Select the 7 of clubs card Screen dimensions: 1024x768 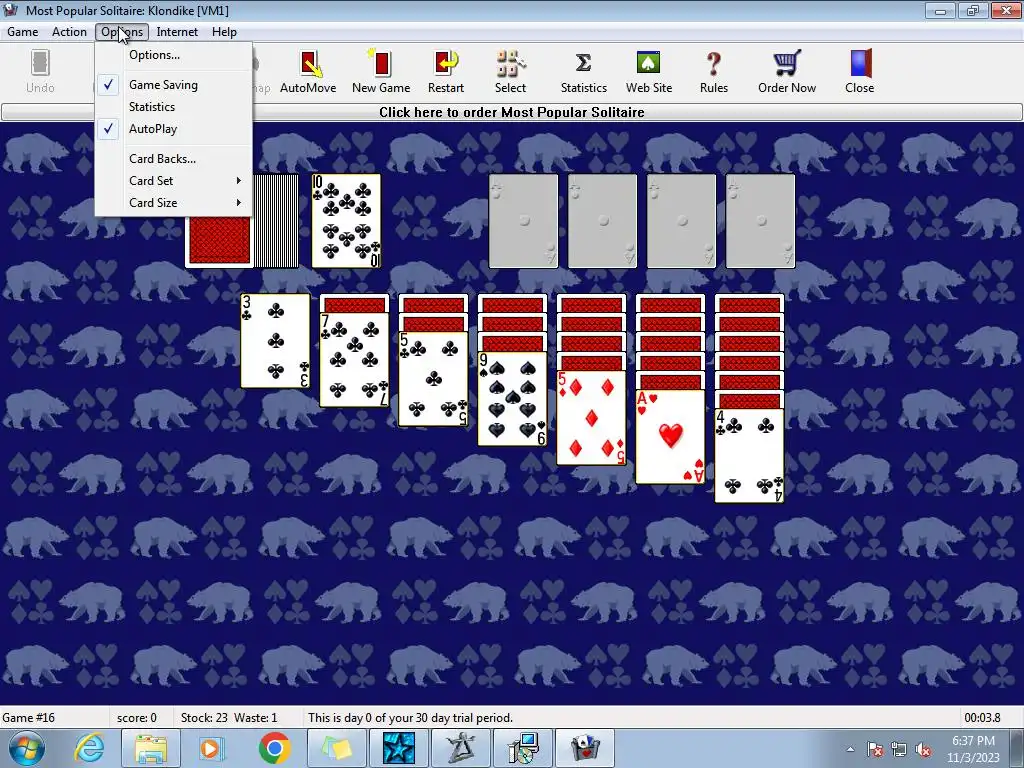click(x=355, y=360)
